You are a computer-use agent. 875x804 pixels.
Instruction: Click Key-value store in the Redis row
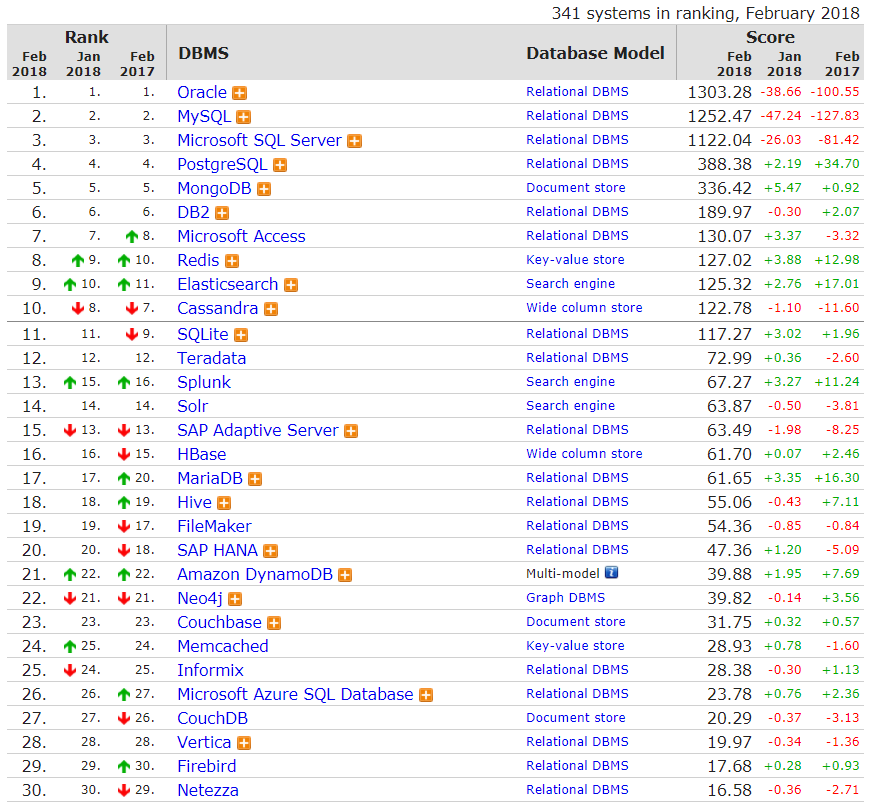point(575,259)
